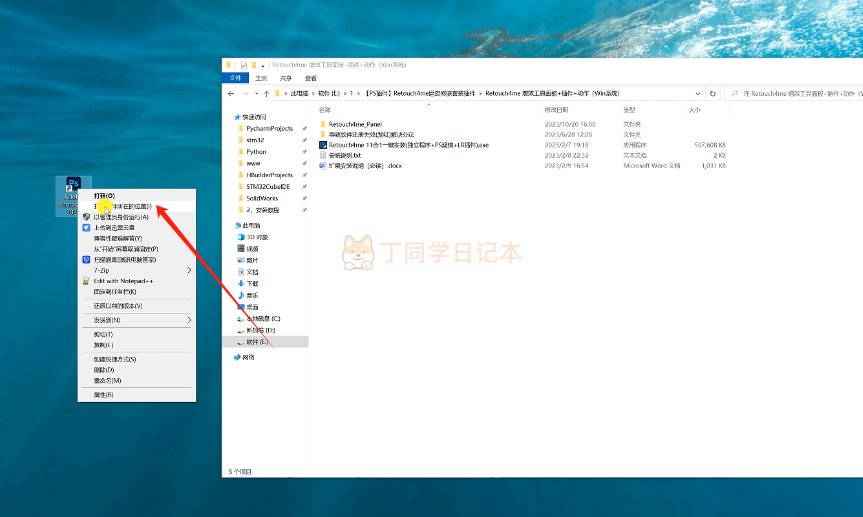Choose 以管理员身份运行(A) from the context menu
The width and height of the screenshot is (863, 517).
coord(121,217)
